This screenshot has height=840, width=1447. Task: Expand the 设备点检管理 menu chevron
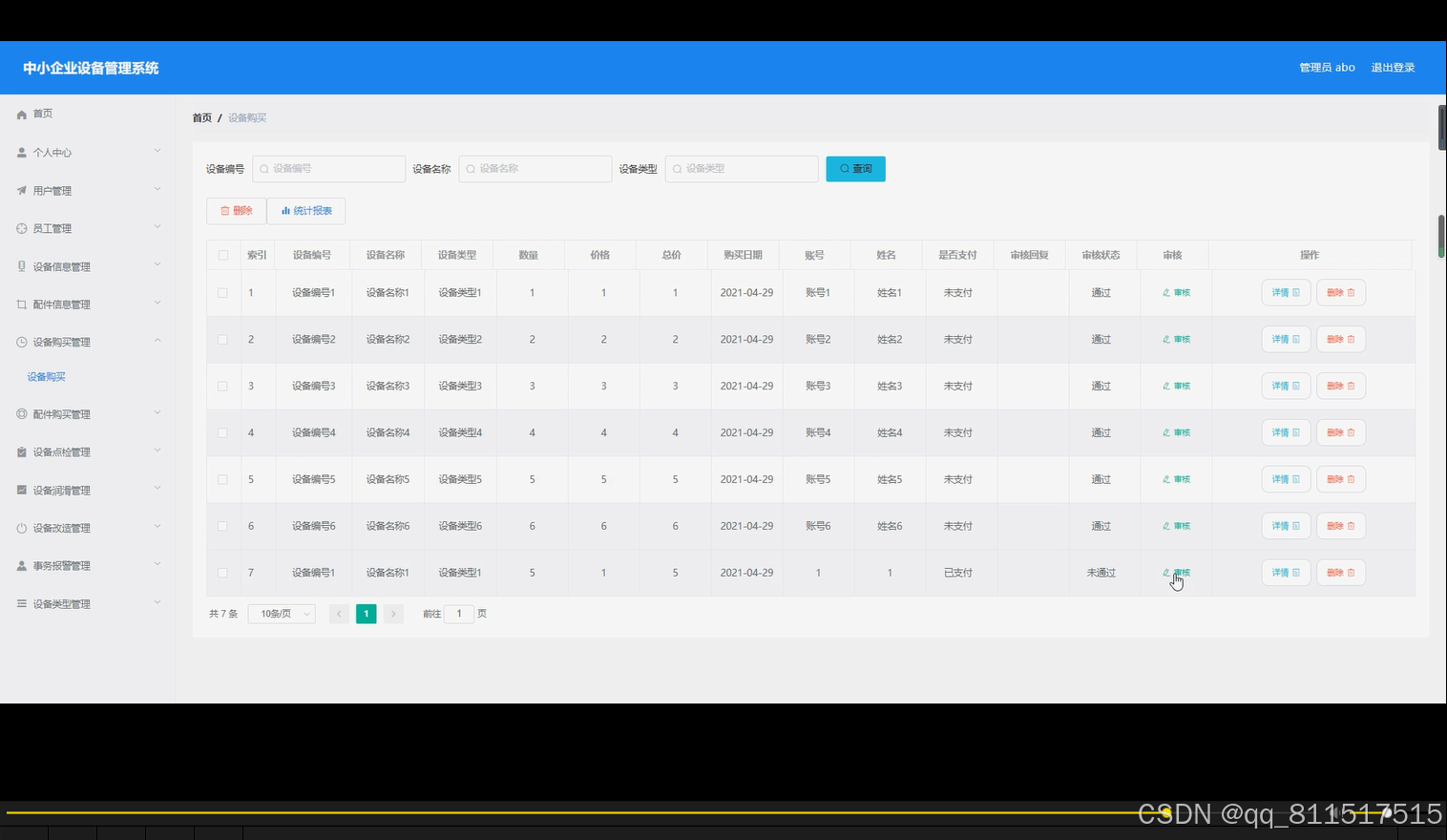pyautogui.click(x=157, y=451)
